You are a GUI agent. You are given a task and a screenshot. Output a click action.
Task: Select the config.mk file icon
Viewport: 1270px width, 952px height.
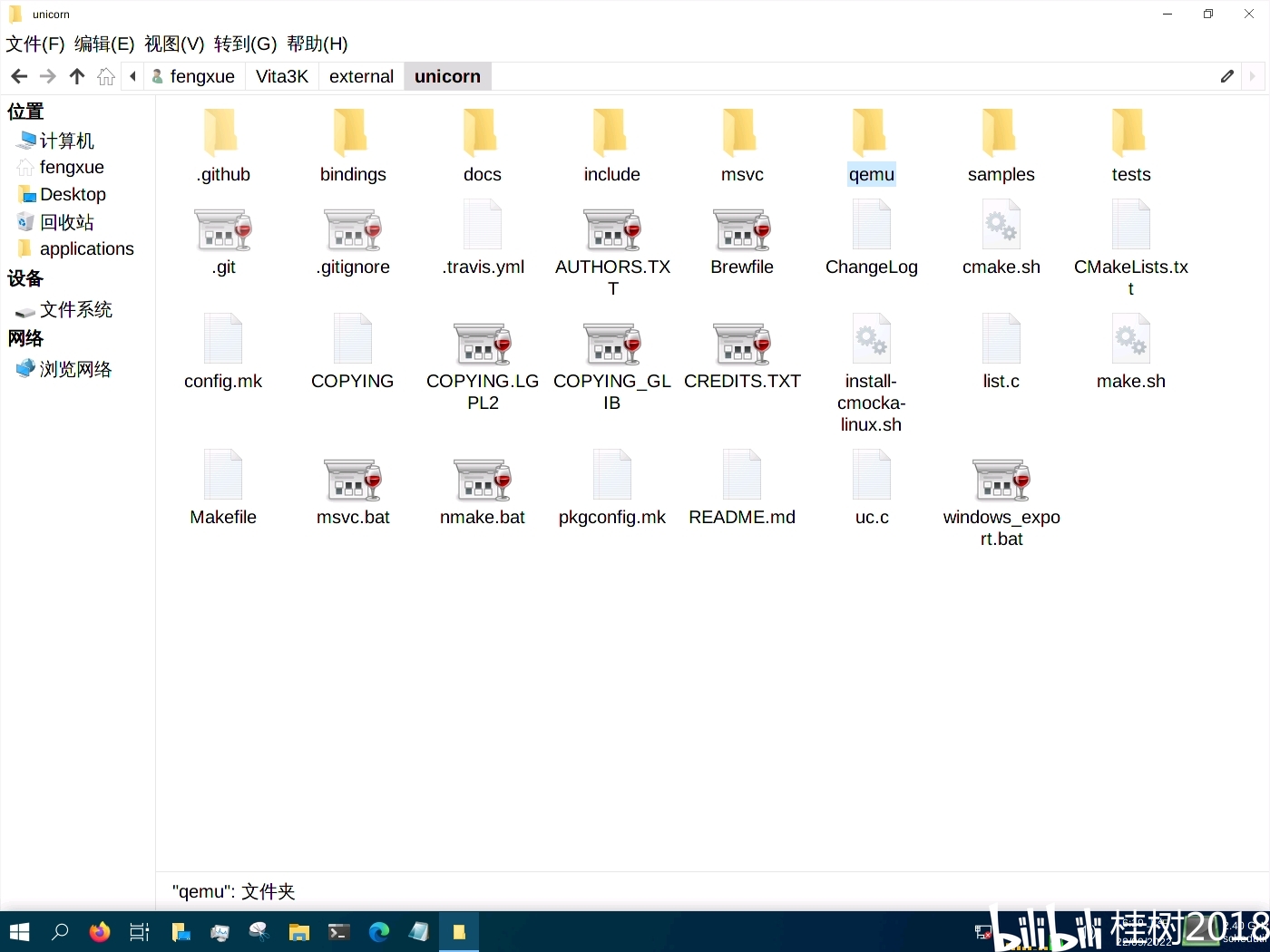coord(223,339)
